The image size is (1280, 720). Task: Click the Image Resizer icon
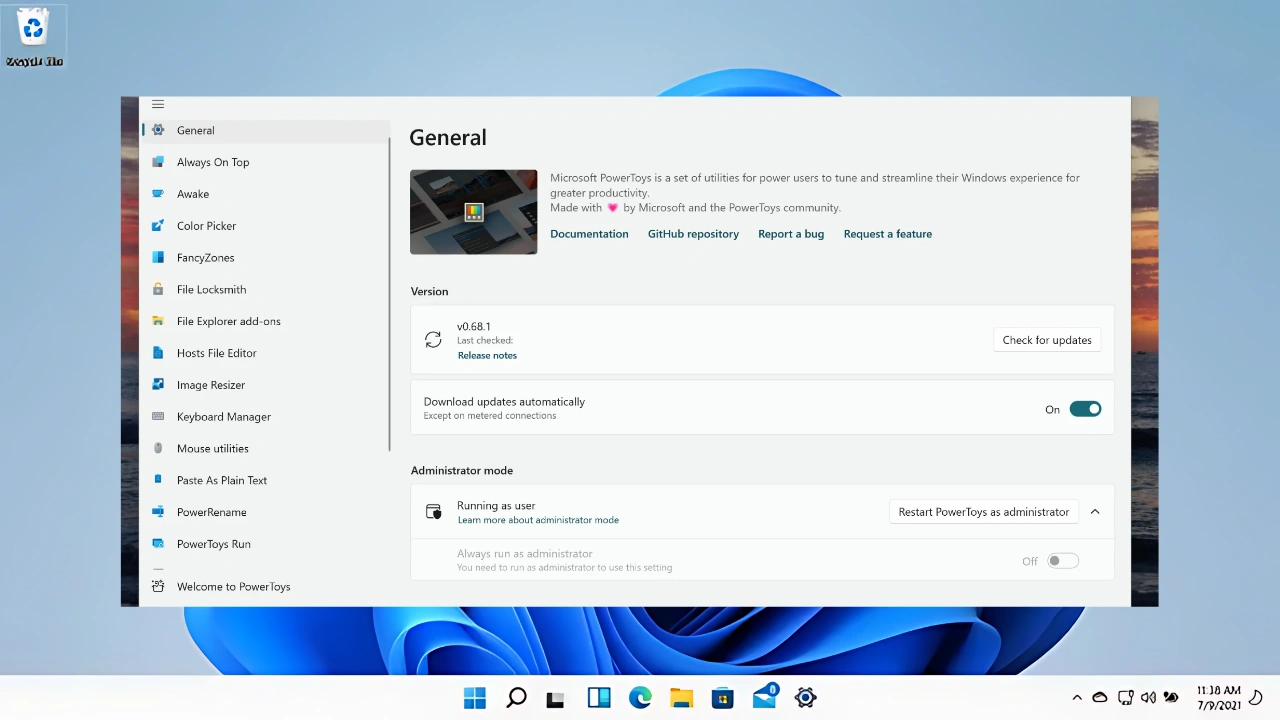(x=158, y=385)
